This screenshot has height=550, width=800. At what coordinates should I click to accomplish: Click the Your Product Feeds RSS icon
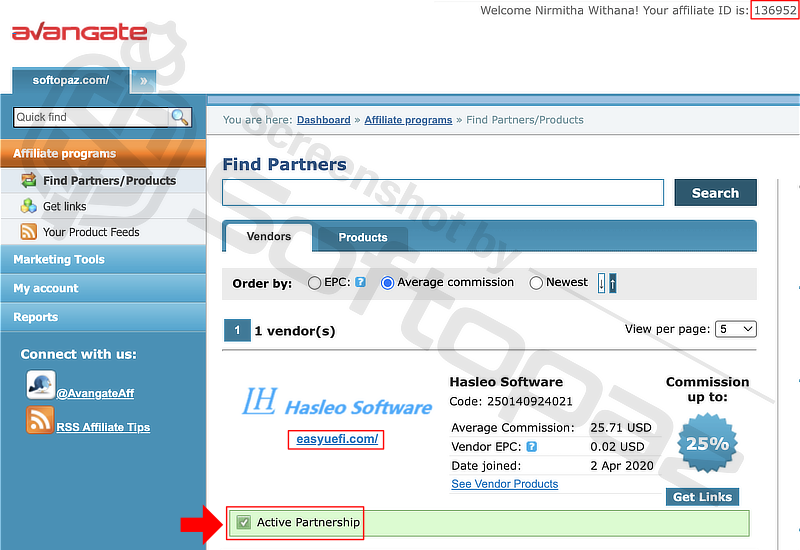29,232
